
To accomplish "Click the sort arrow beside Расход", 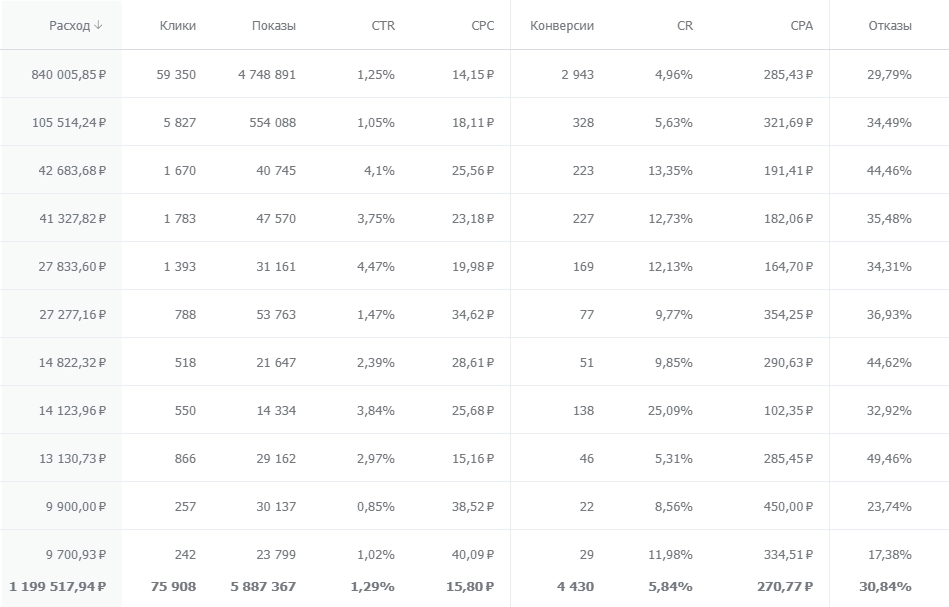I will (x=98, y=26).
